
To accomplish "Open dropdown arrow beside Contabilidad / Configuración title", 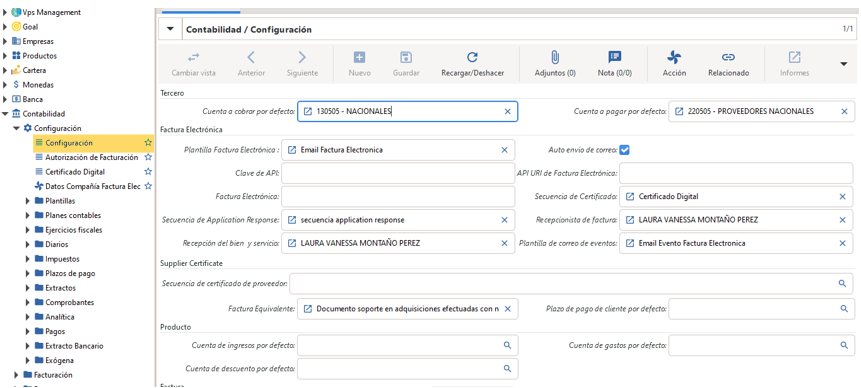I will click(170, 30).
